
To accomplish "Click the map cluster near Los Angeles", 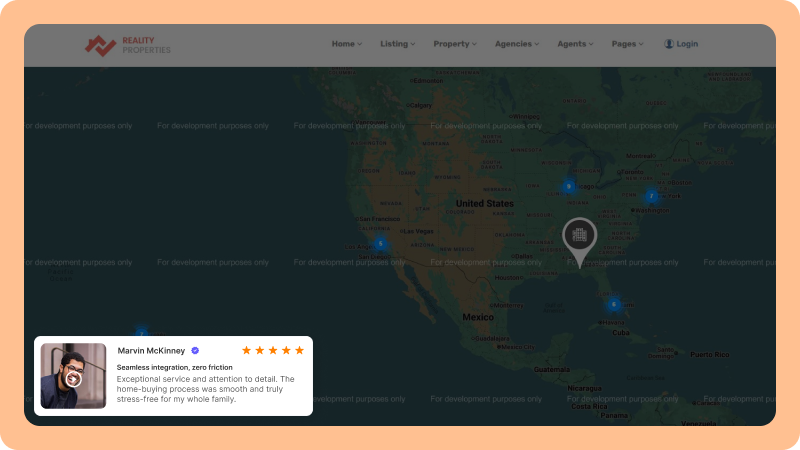I will tap(380, 243).
